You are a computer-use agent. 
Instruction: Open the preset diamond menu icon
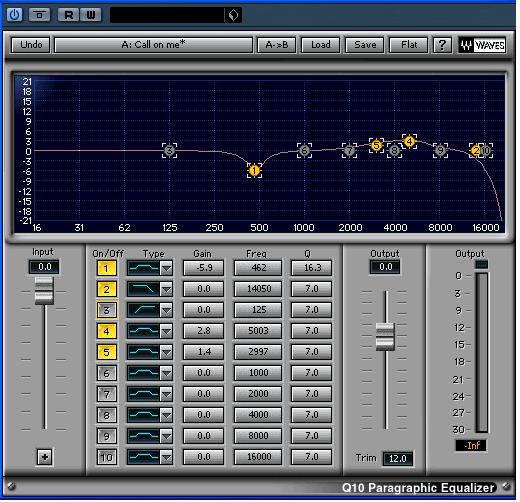(x=233, y=15)
